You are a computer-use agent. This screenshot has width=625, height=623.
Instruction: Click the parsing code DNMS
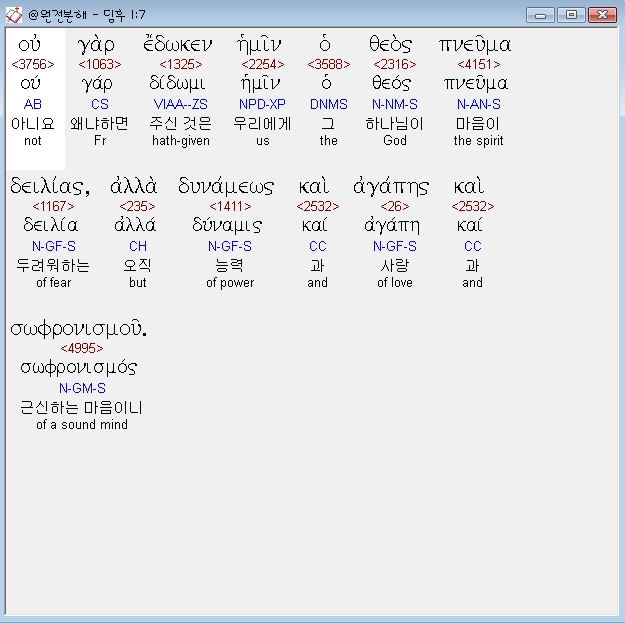(x=328, y=104)
